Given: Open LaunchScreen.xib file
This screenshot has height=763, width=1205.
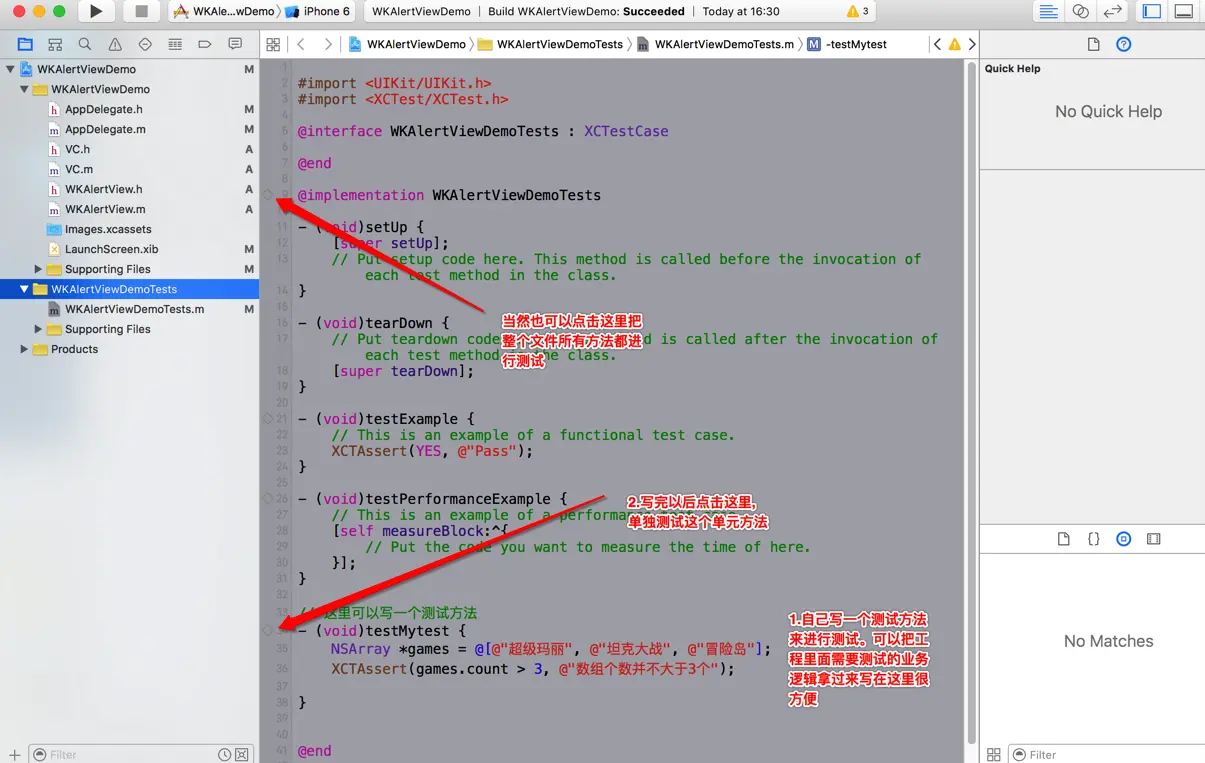Looking at the screenshot, I should coord(111,249).
